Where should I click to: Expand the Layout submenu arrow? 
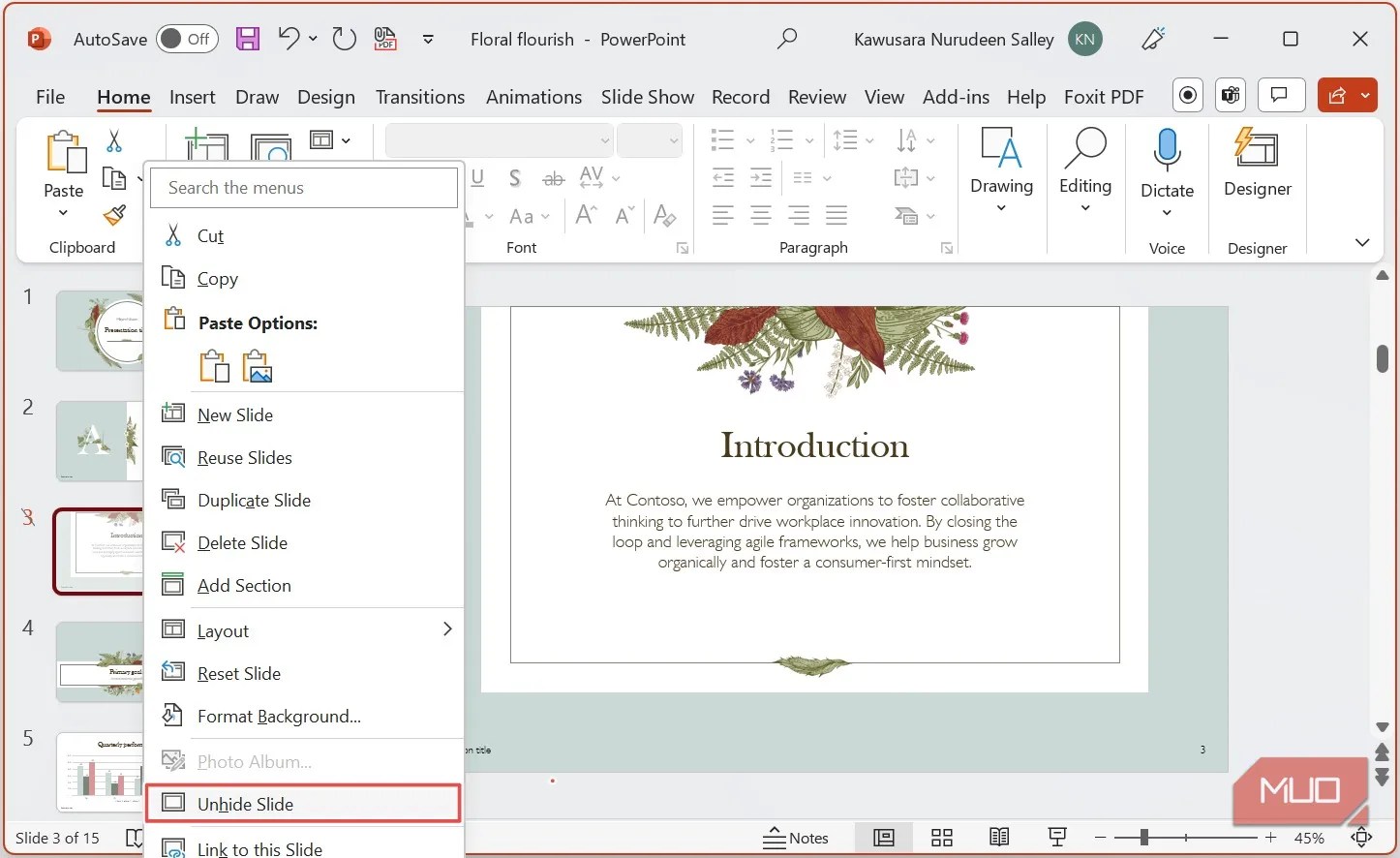coord(446,629)
